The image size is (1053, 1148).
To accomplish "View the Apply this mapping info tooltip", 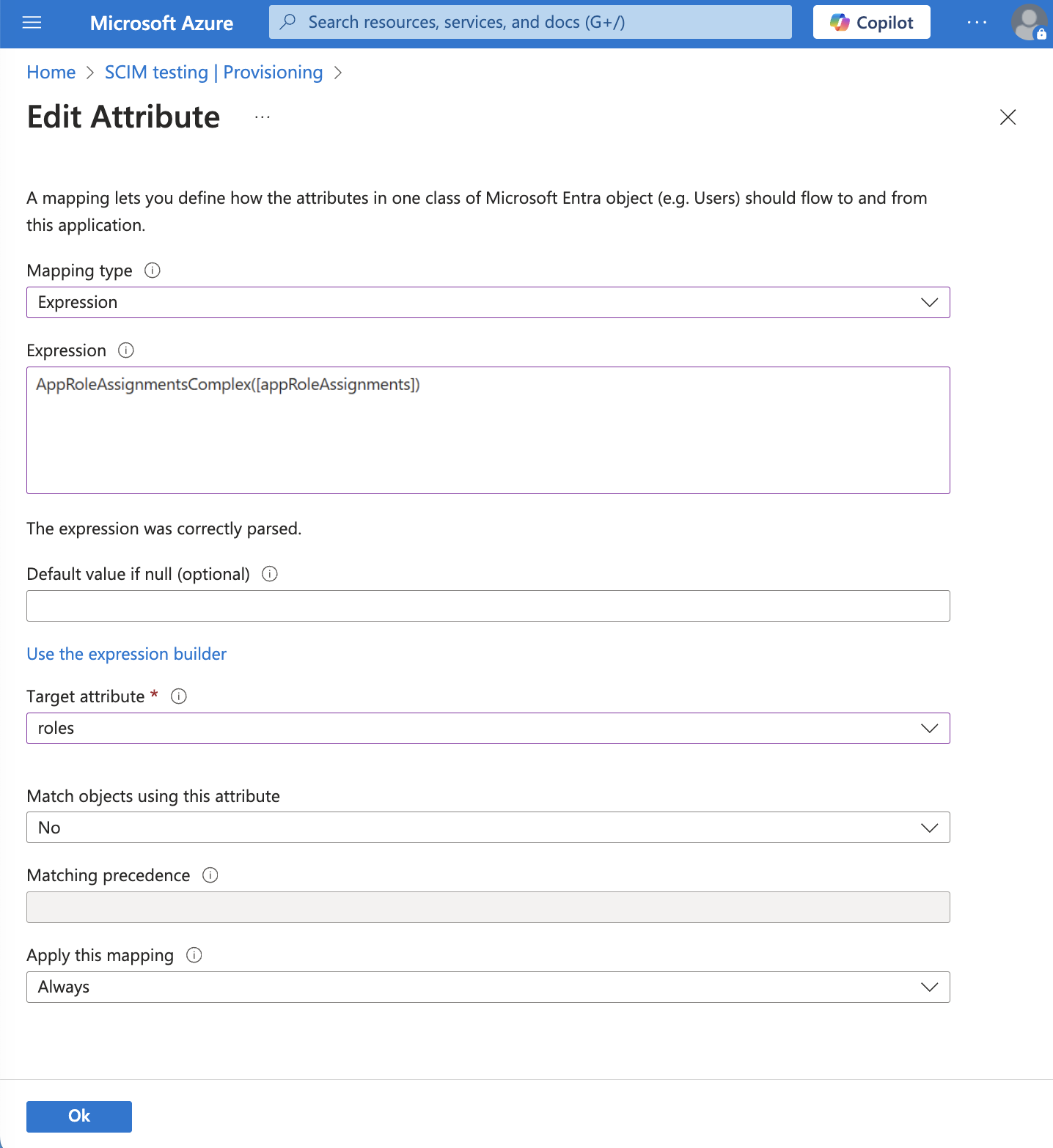I will 194,955.
